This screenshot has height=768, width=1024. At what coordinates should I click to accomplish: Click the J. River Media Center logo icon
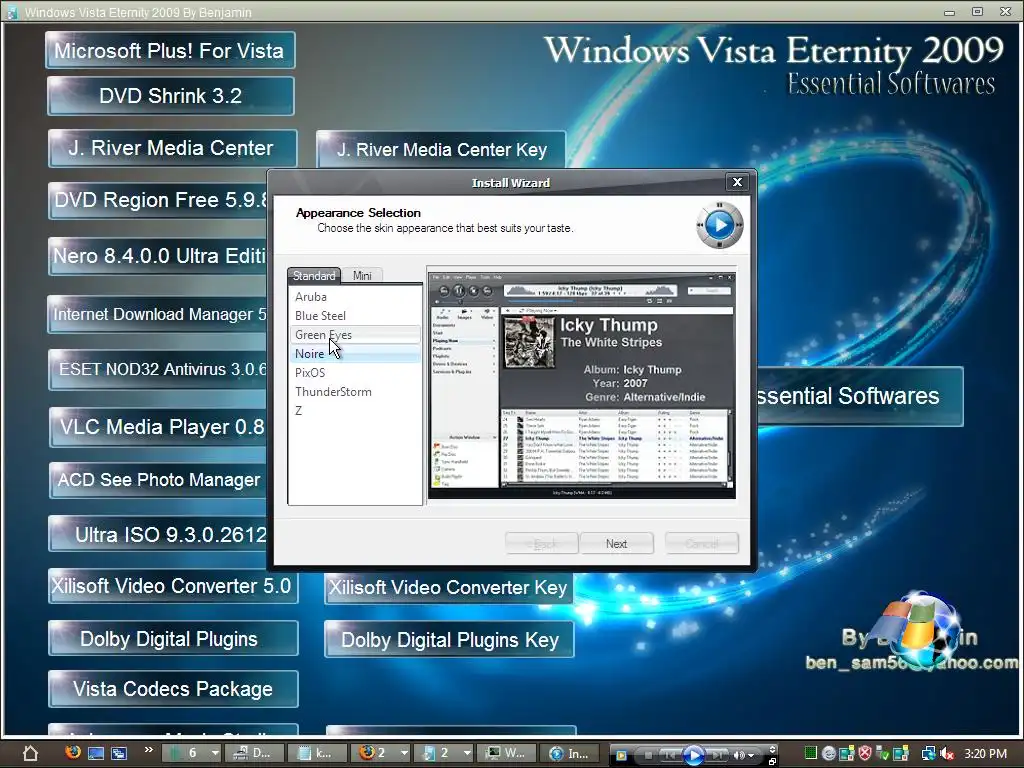coord(719,225)
